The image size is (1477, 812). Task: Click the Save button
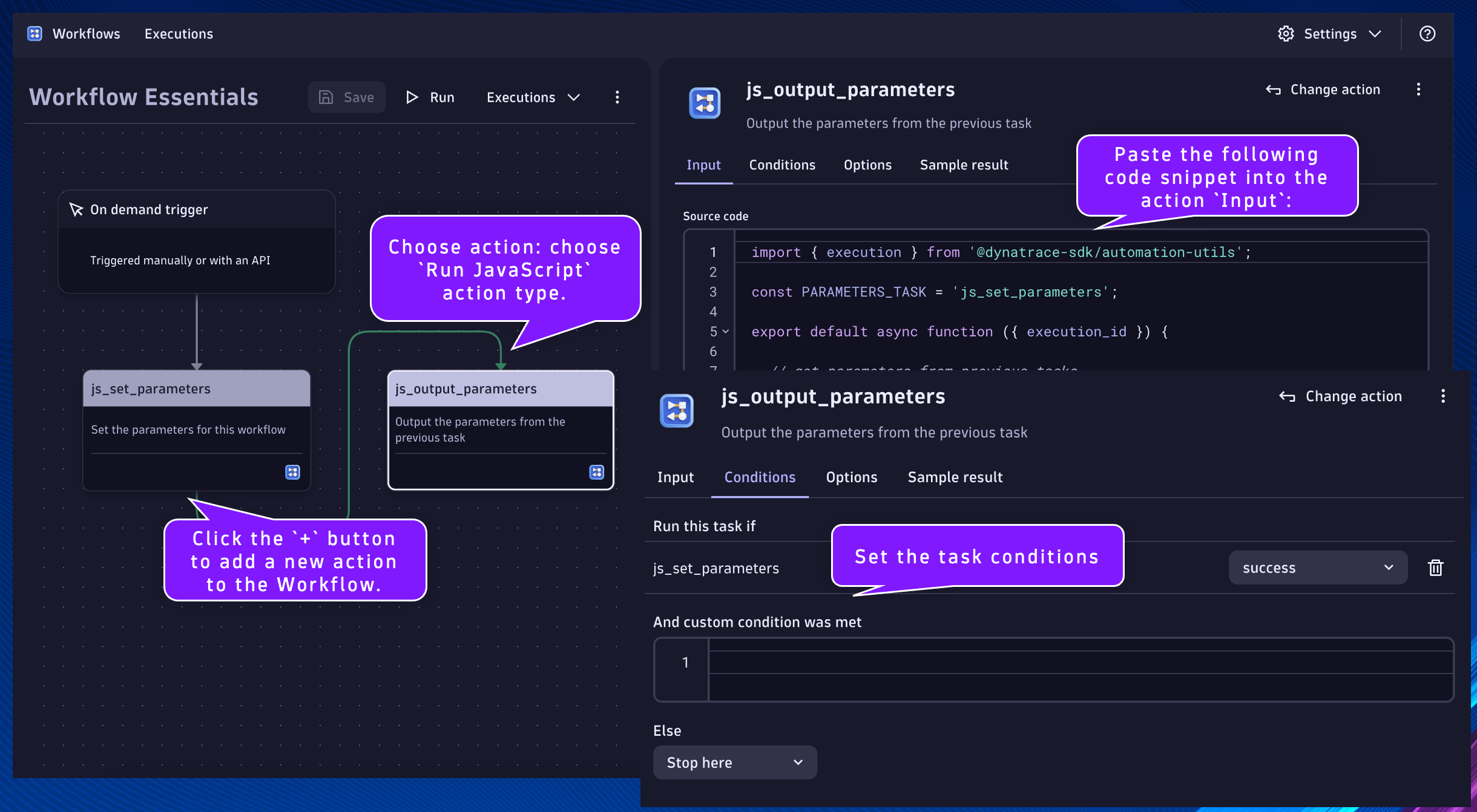pyautogui.click(x=347, y=97)
